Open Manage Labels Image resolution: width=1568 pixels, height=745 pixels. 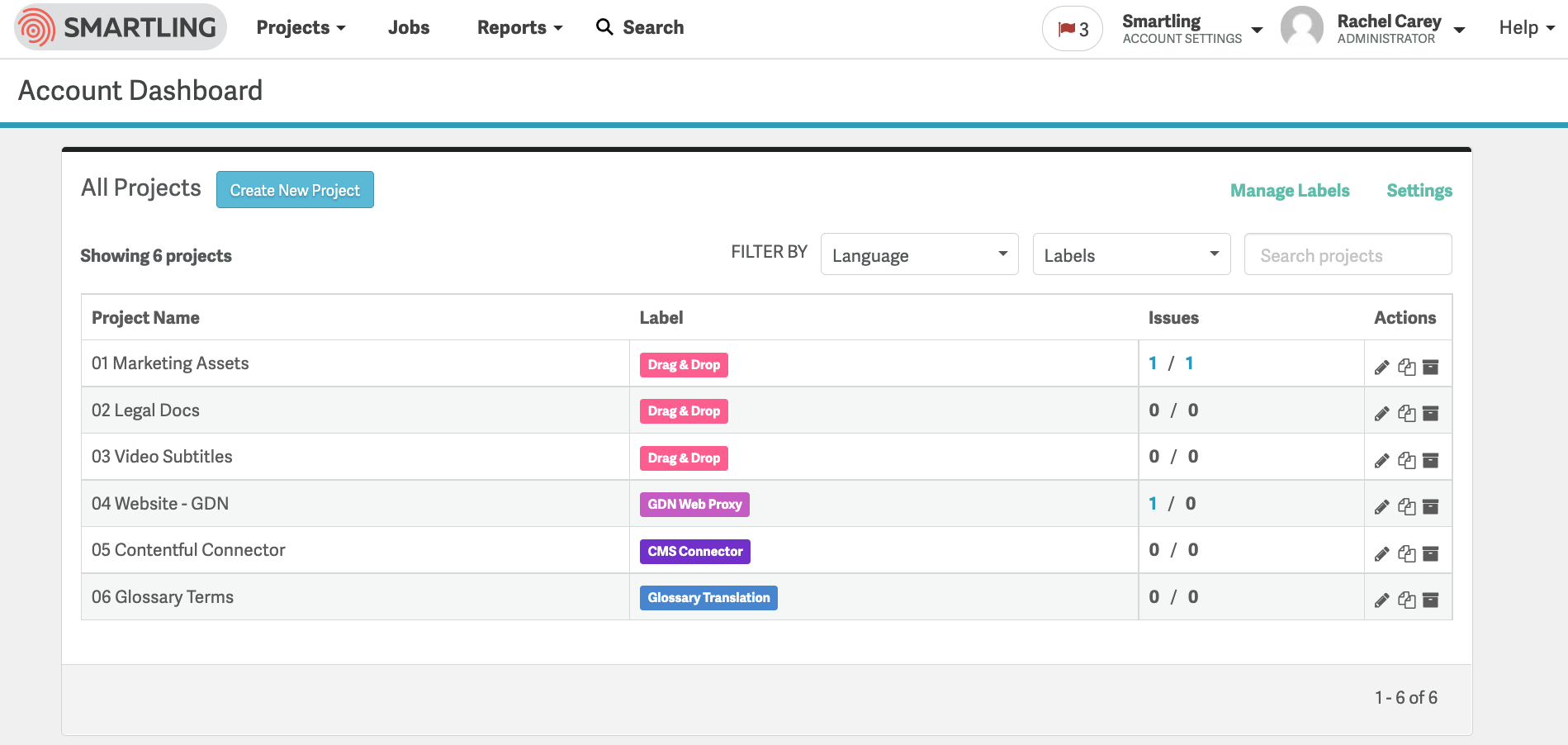[x=1289, y=190]
